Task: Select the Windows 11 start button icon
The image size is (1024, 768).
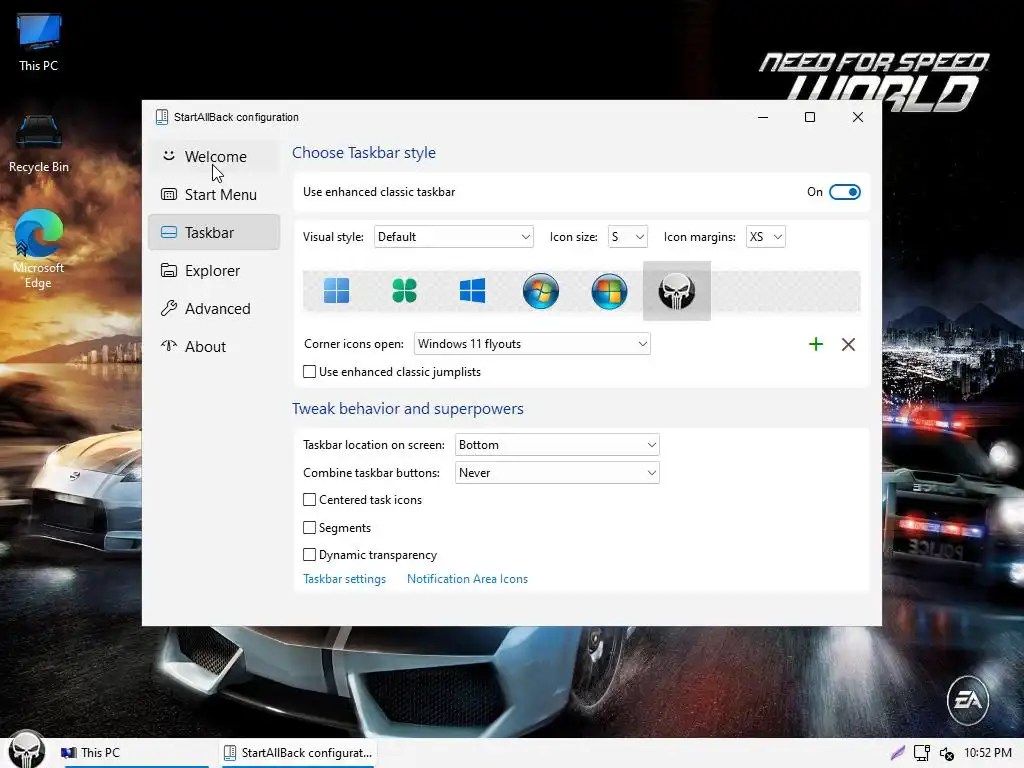Action: [x=336, y=291]
